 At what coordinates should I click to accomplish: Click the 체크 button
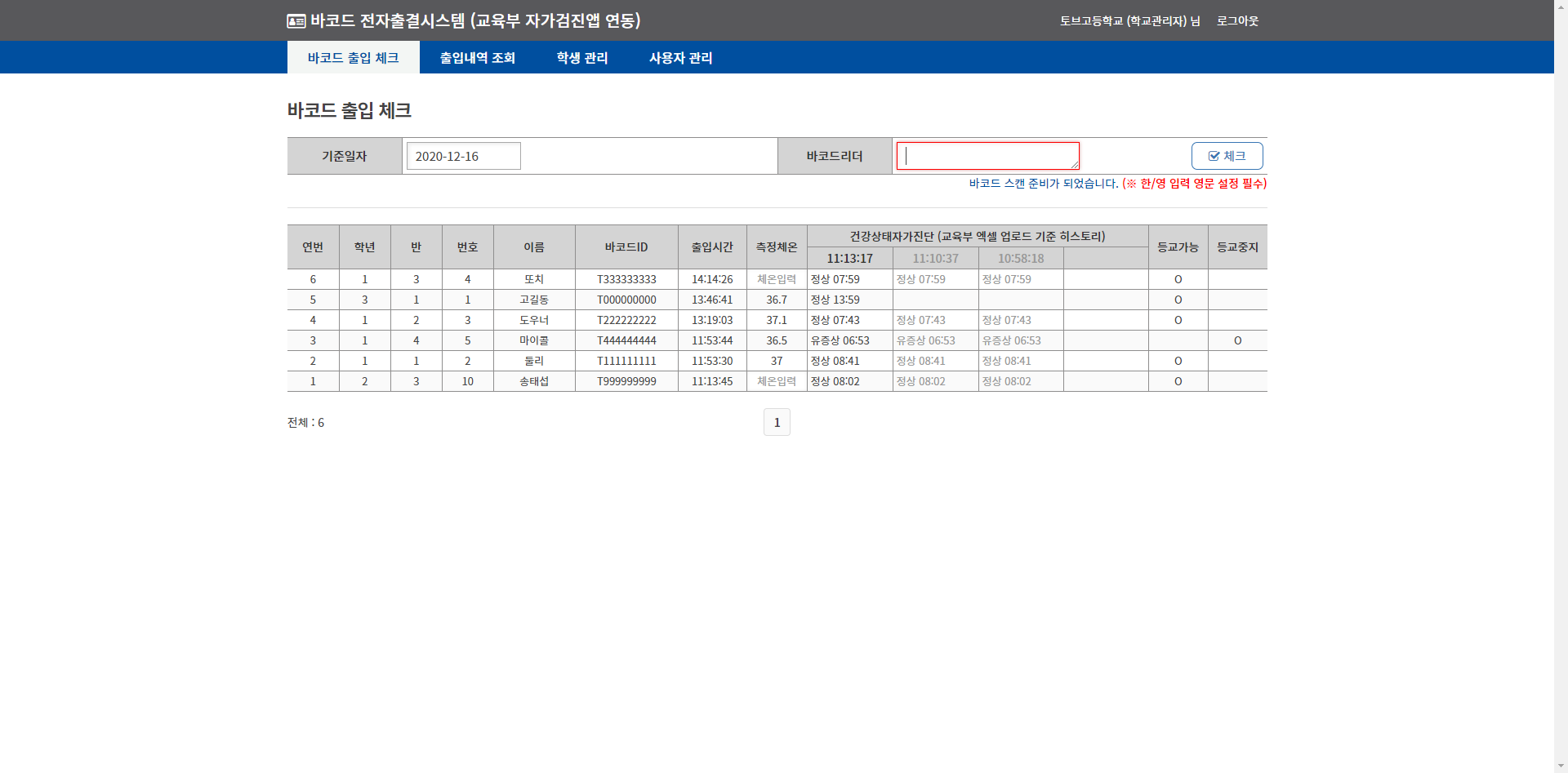(1227, 156)
